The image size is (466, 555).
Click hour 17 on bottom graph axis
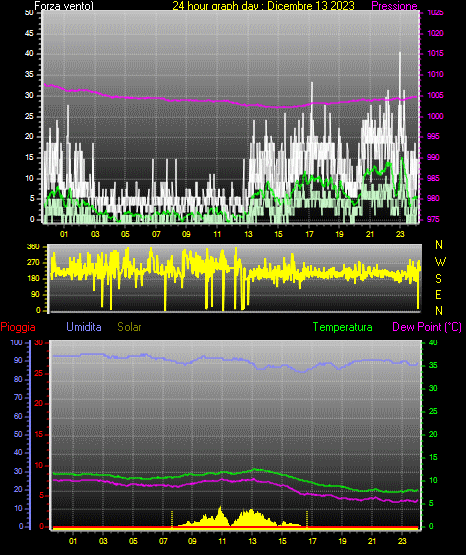(312, 541)
